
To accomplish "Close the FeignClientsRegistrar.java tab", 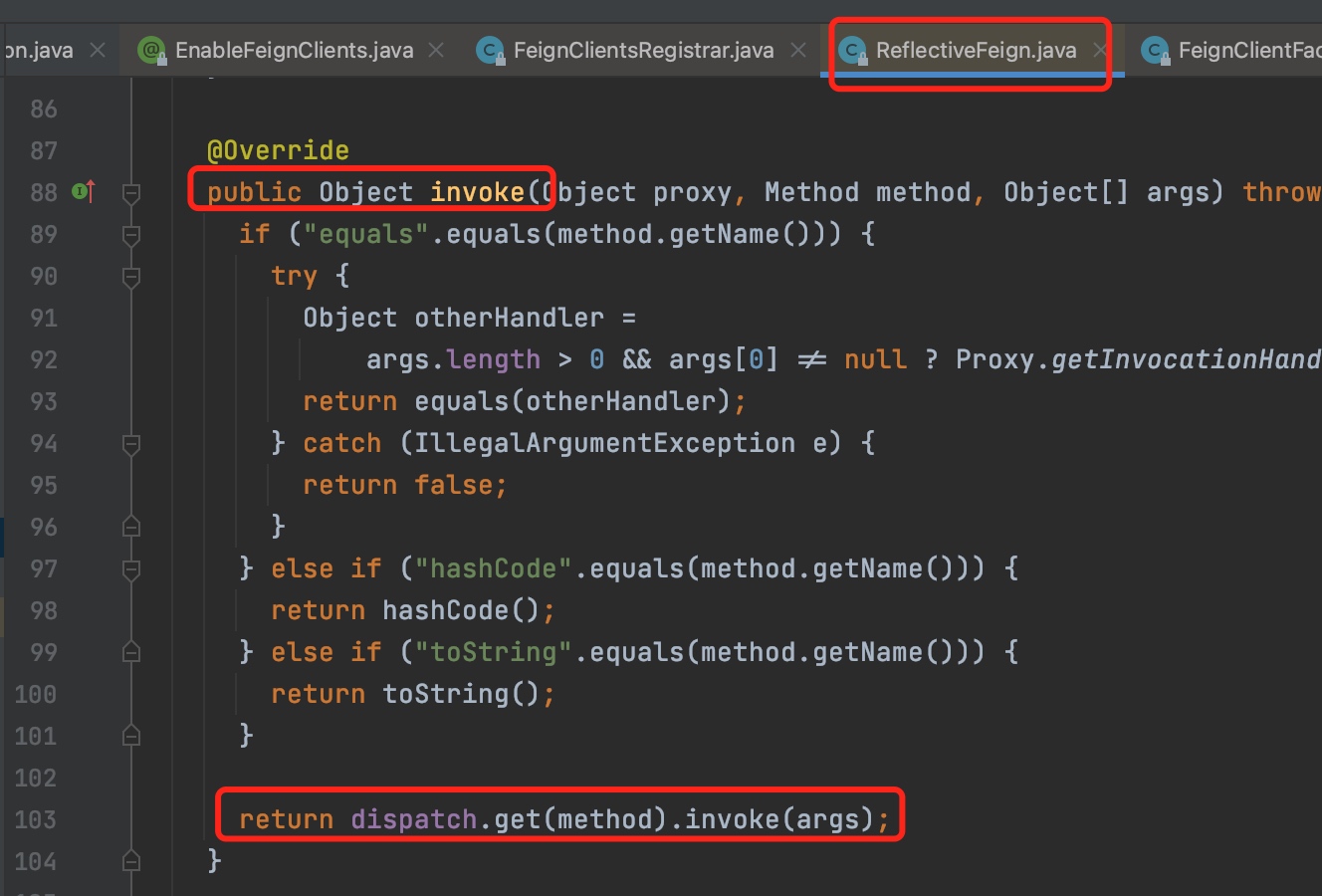I will (798, 50).
